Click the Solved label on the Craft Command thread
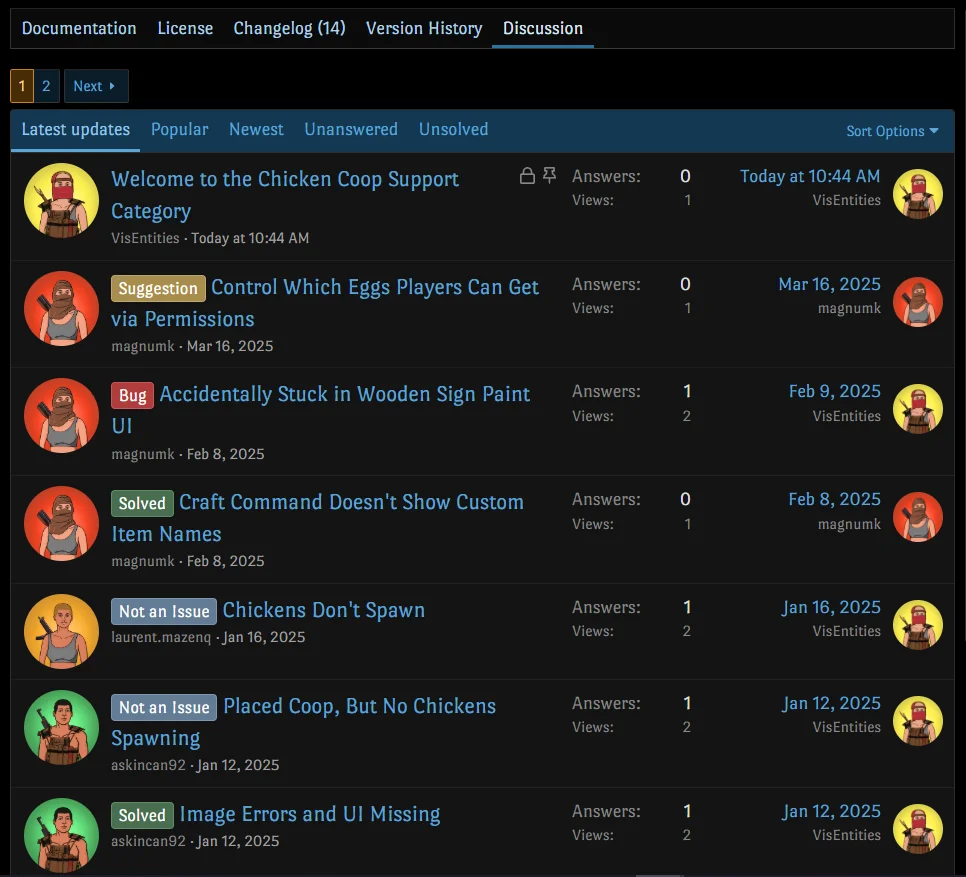 coord(142,503)
